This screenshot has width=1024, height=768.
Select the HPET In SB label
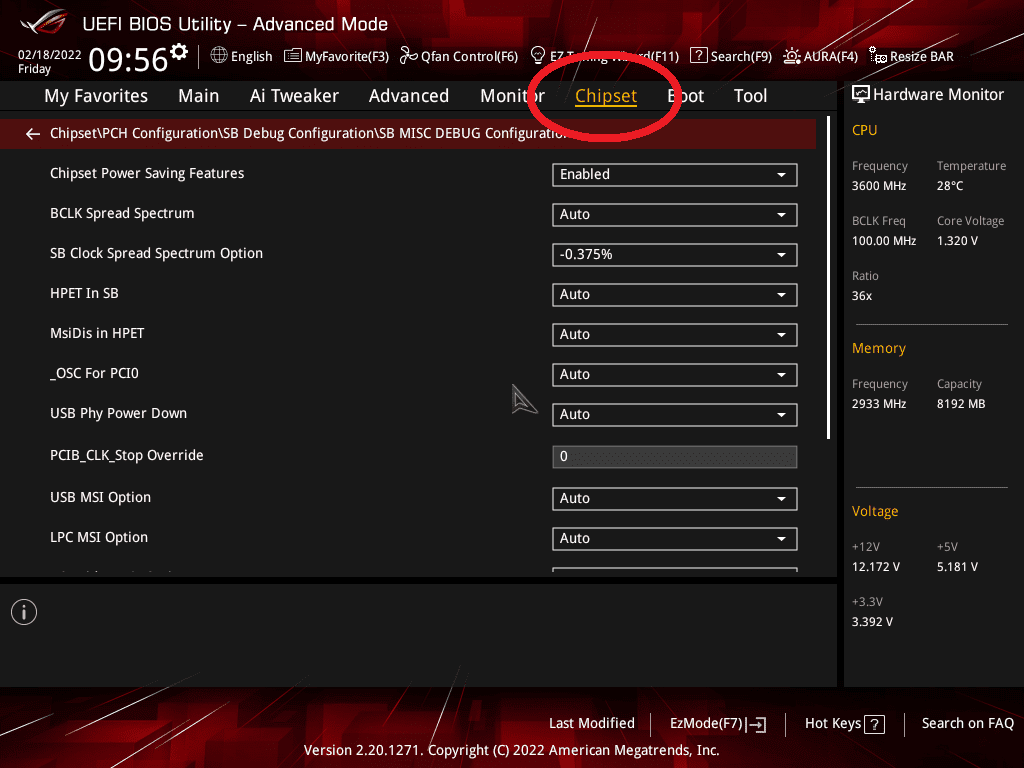point(84,293)
